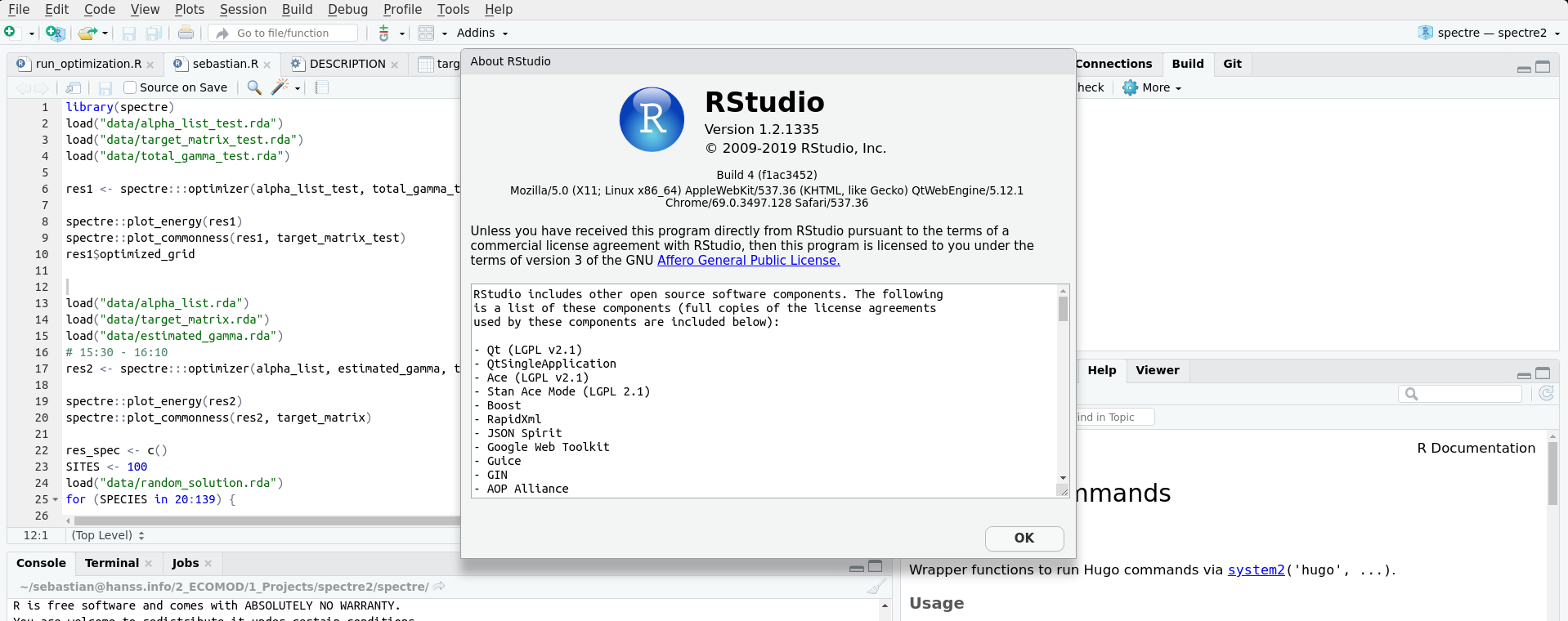Expand the recent files dropdown arrow
The image size is (1568, 621).
pyautogui.click(x=105, y=34)
